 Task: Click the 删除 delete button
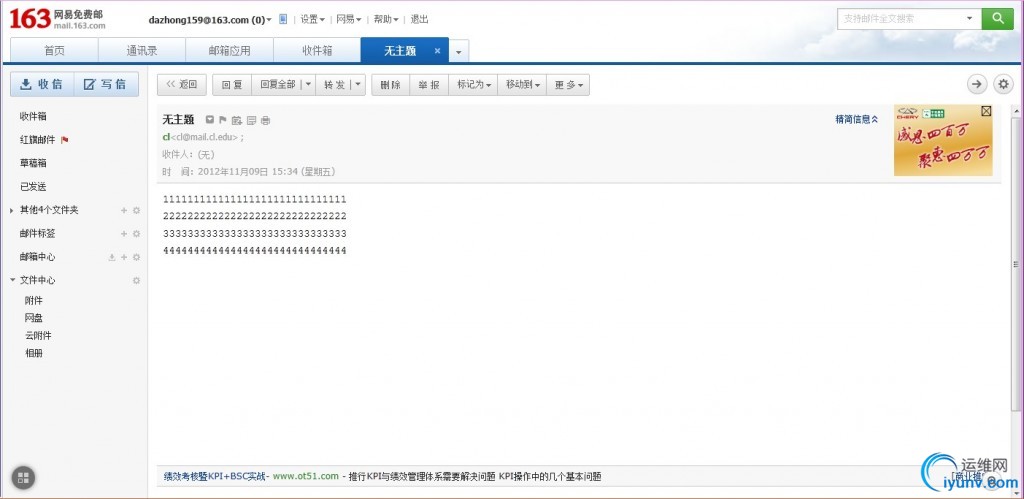[x=391, y=84]
